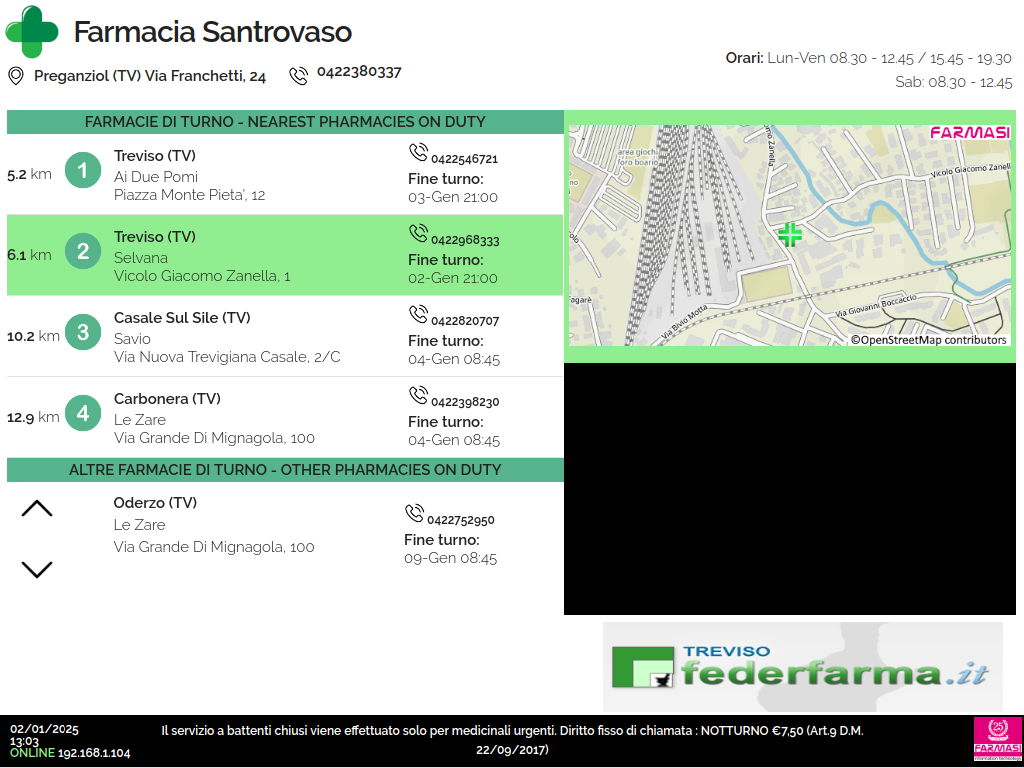1024x768 pixels.
Task: Select the highlighted Selvana pharmacy row
Action: [x=285, y=256]
